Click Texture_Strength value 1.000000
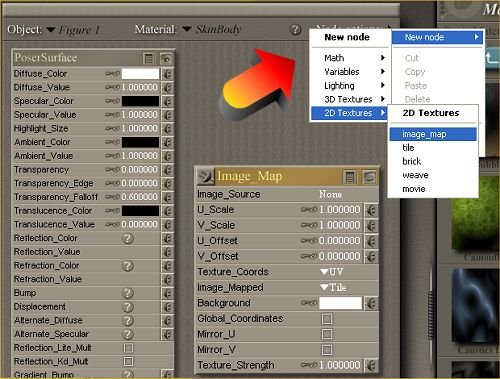 tap(340, 365)
